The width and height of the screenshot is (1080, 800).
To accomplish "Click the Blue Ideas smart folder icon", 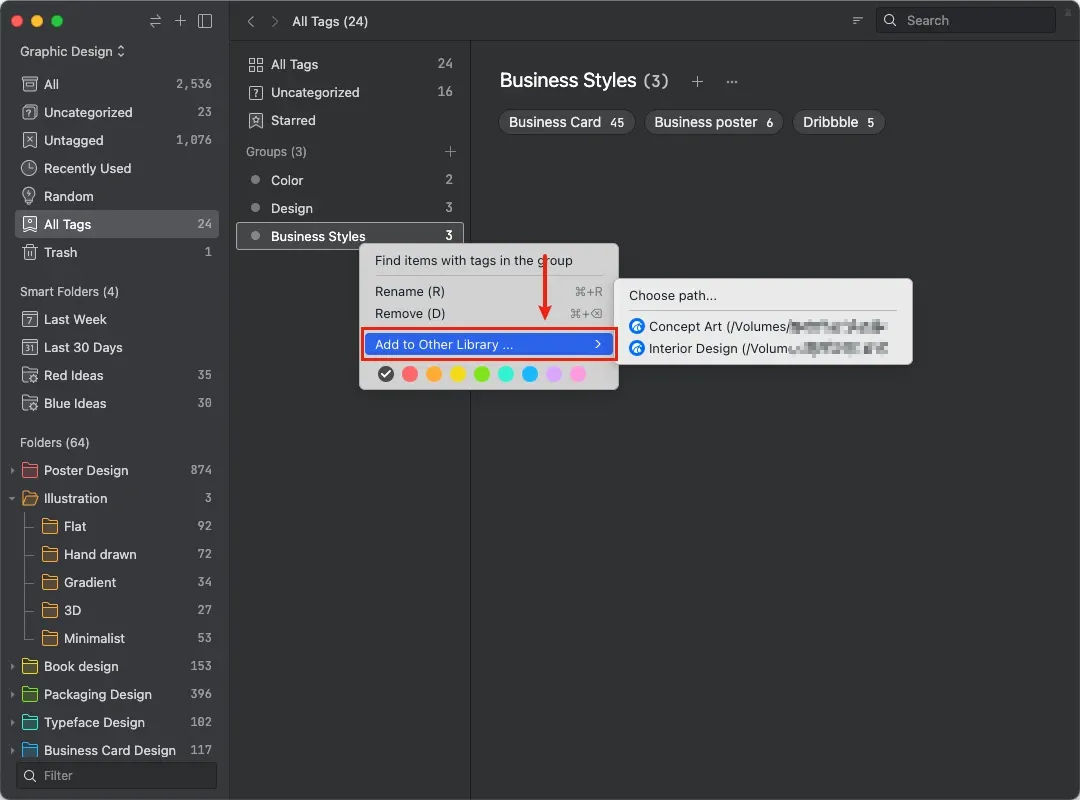I will click(30, 403).
